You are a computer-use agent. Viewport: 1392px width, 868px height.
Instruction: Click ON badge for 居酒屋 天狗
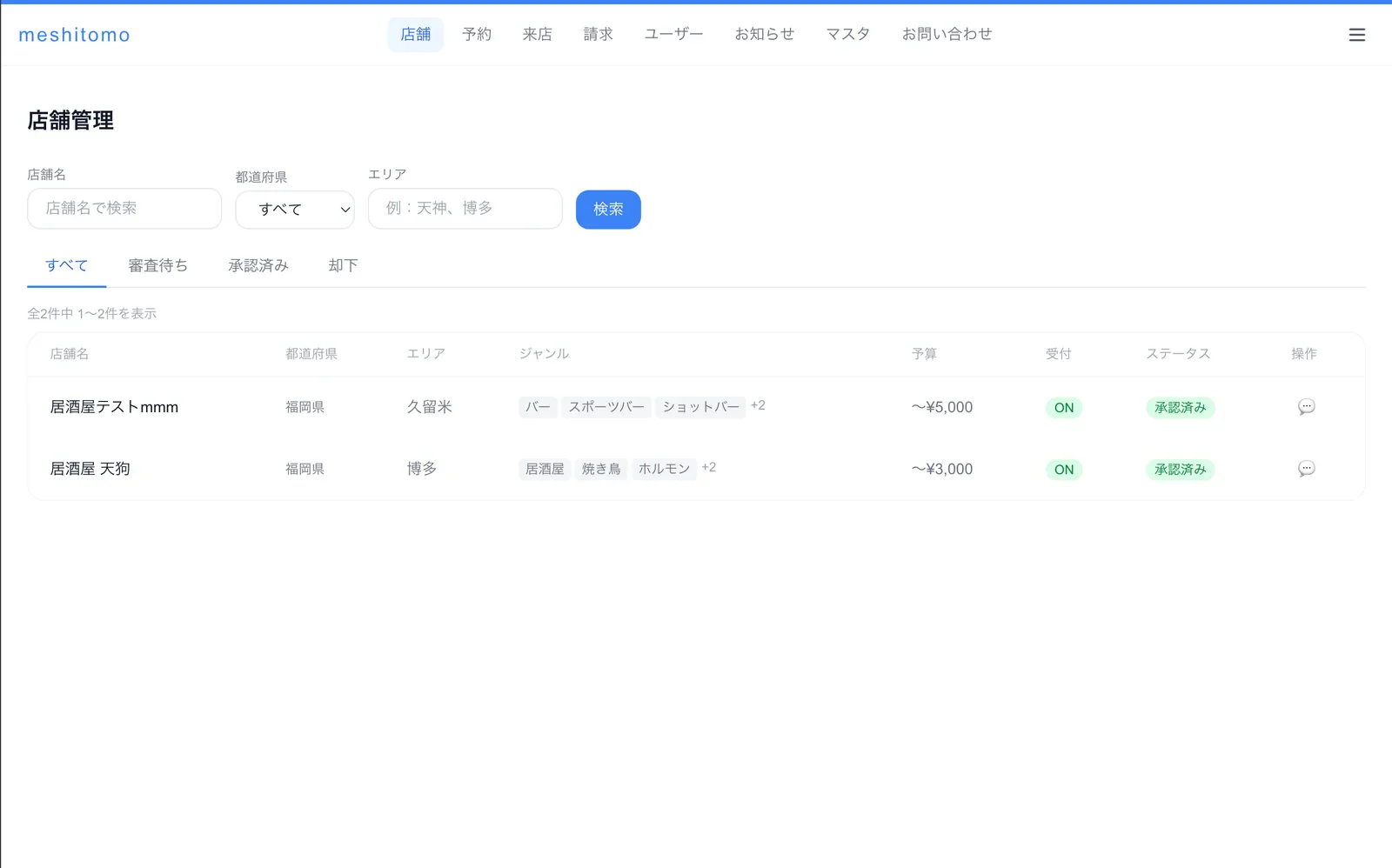[x=1064, y=470]
